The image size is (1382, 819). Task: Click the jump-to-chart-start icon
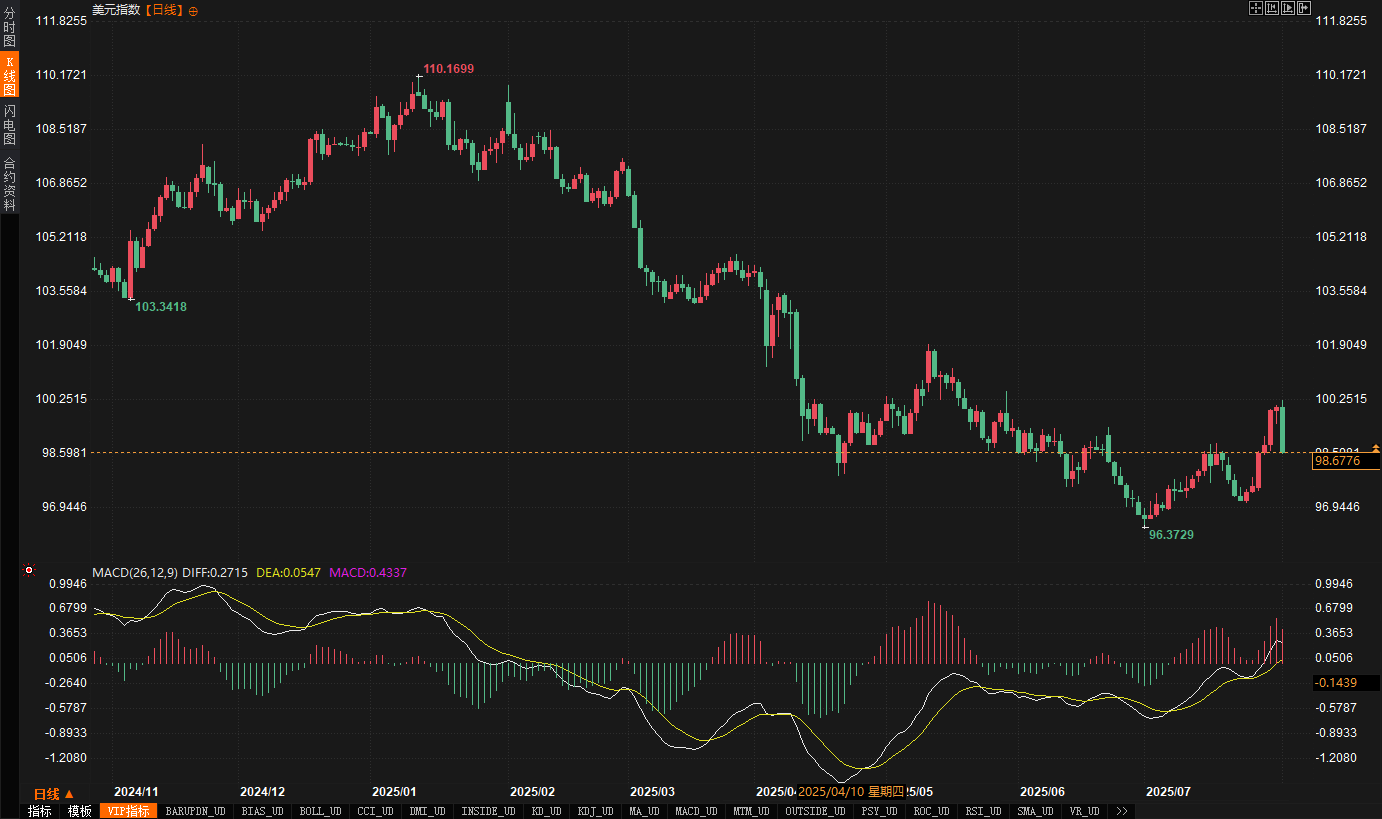coord(1272,8)
